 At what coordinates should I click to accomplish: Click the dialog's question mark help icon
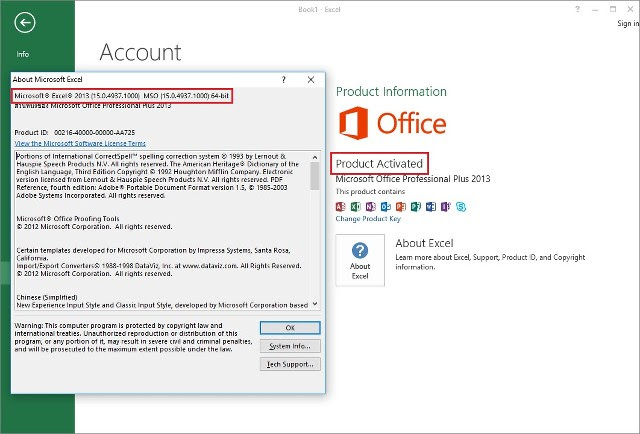pos(284,80)
